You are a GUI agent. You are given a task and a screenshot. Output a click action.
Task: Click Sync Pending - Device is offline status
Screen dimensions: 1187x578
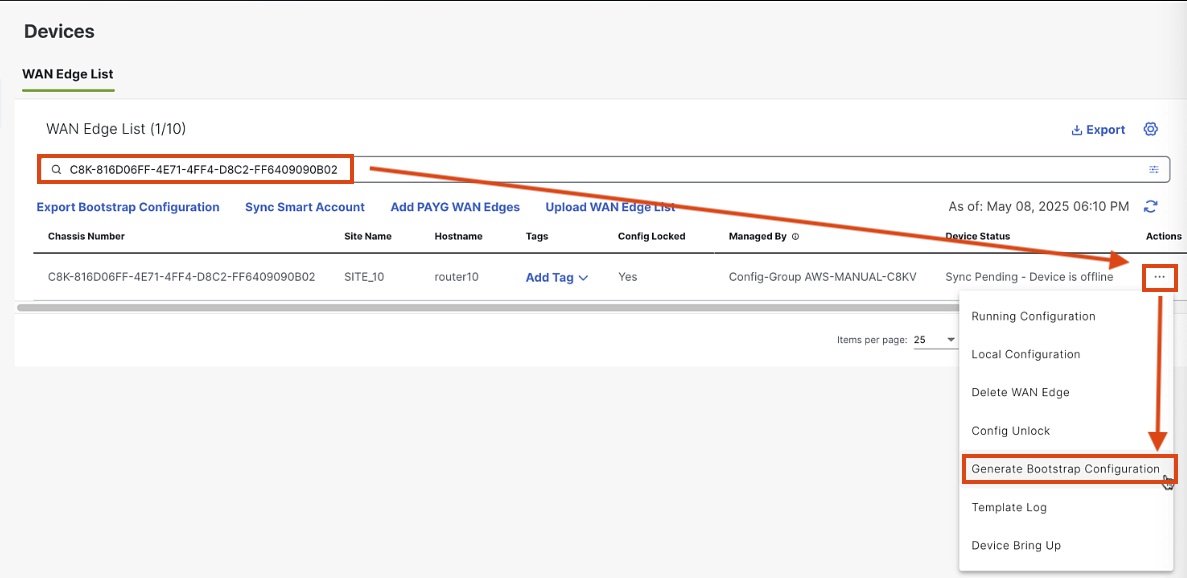[1029, 277]
